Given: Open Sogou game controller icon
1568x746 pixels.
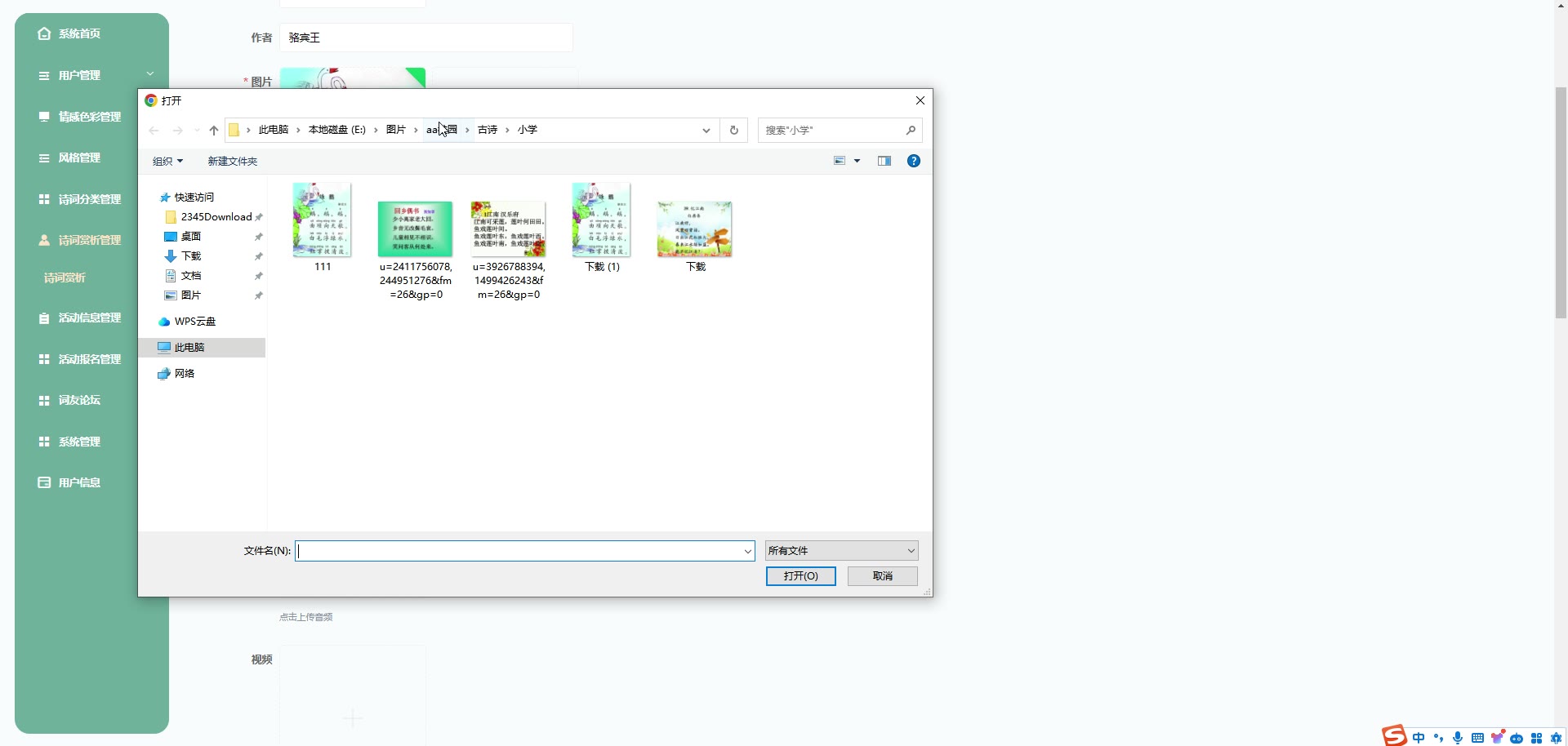Looking at the screenshot, I should tap(1517, 738).
